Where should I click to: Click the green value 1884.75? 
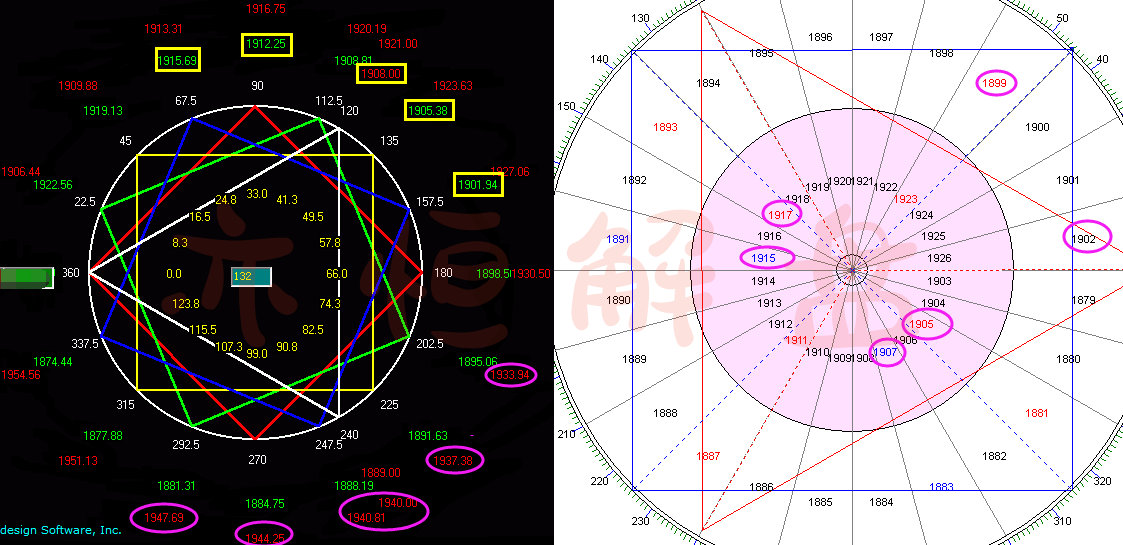(x=265, y=504)
